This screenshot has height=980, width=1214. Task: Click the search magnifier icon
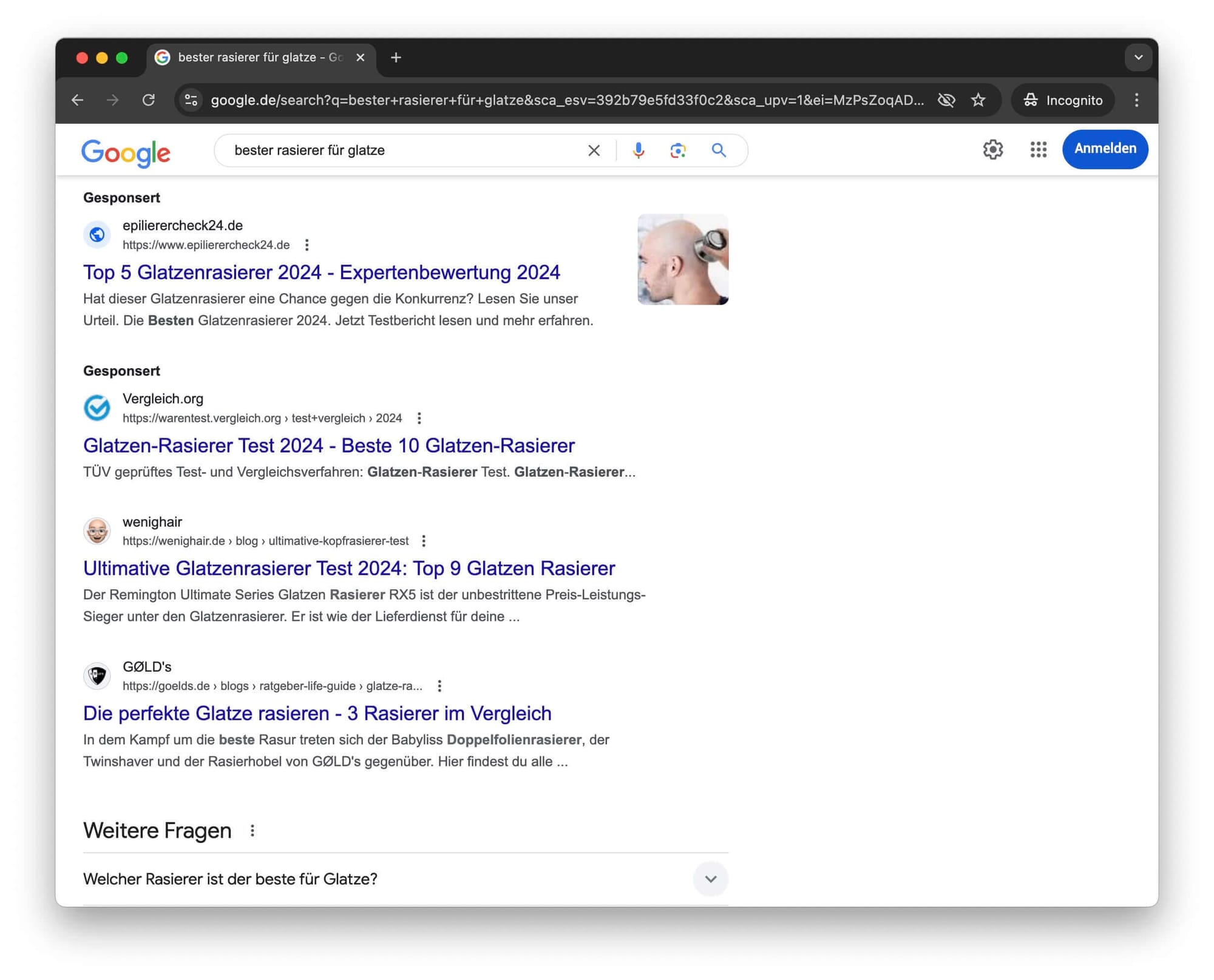pyautogui.click(x=719, y=150)
